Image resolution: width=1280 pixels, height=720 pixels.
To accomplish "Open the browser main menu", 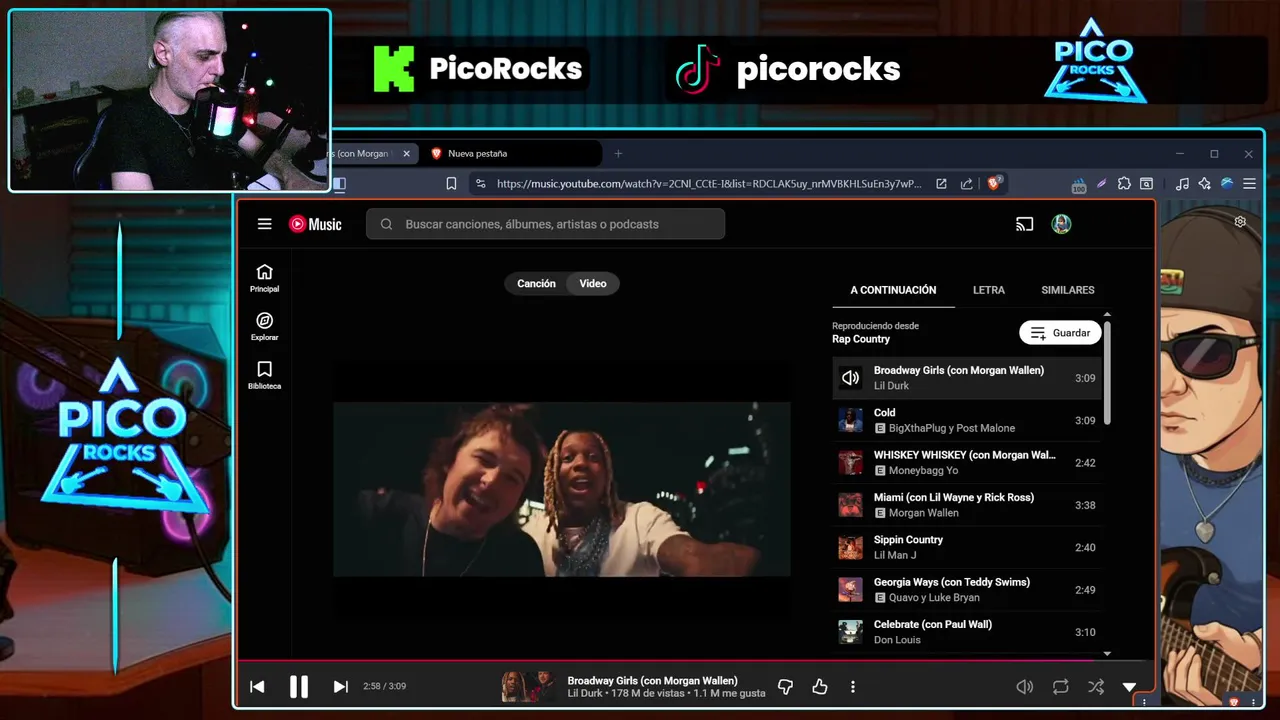I will (1249, 184).
